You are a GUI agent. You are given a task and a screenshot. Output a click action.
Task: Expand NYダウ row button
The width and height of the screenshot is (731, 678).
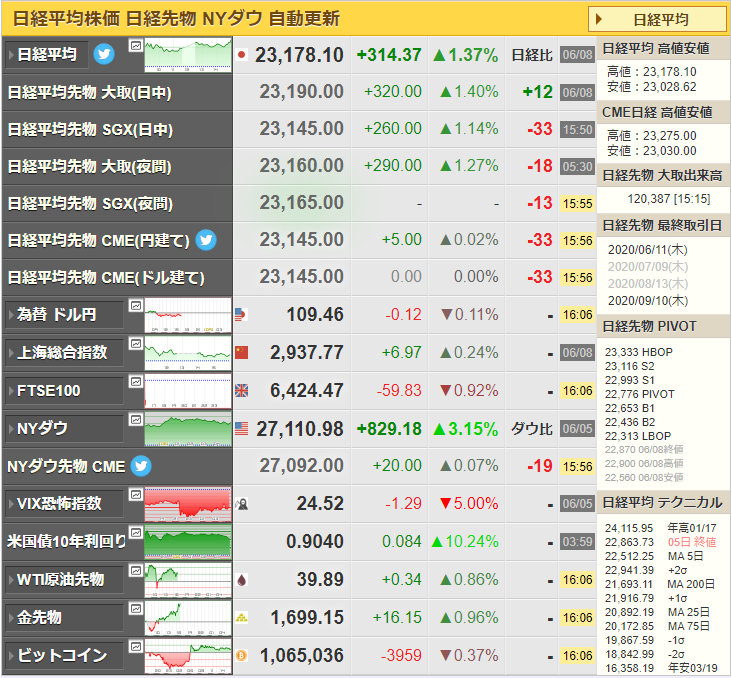(x=64, y=429)
